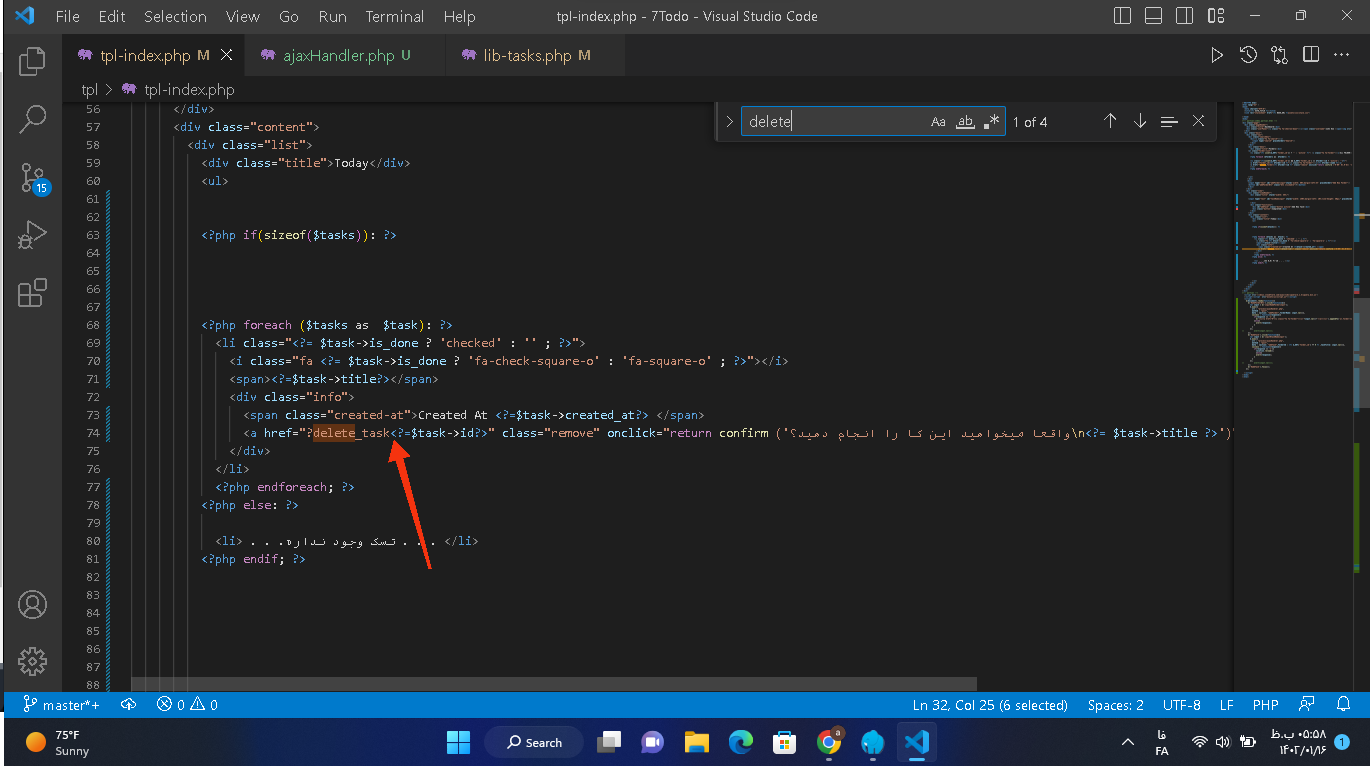Toggle Match Case in find widget
The height and width of the screenshot is (766, 1370).
pos(938,121)
